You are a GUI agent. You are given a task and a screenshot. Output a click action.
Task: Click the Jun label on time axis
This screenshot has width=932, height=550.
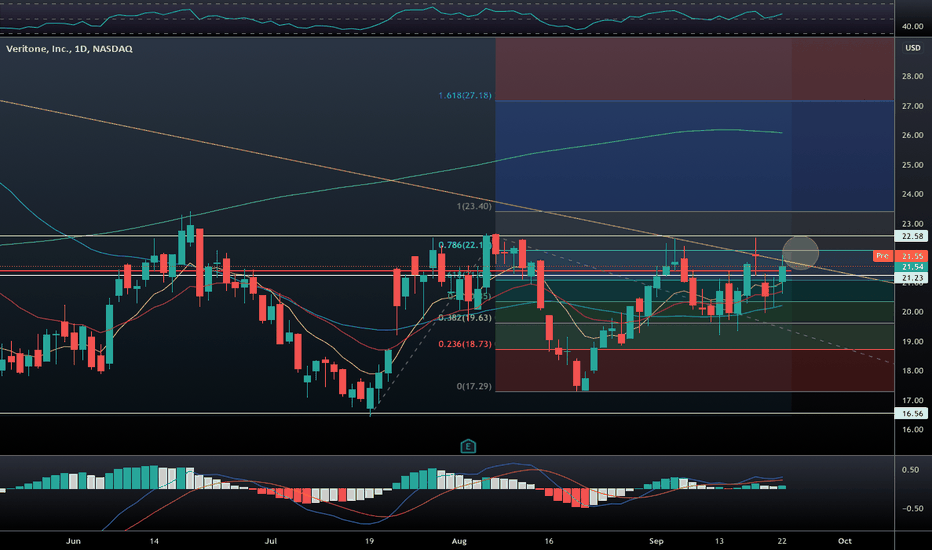pyautogui.click(x=73, y=541)
